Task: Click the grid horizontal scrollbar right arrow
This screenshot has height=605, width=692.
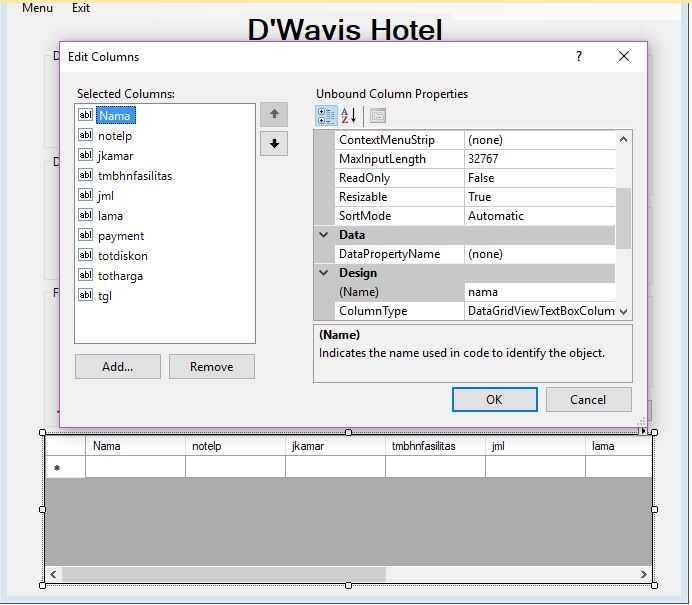Action: click(644, 574)
